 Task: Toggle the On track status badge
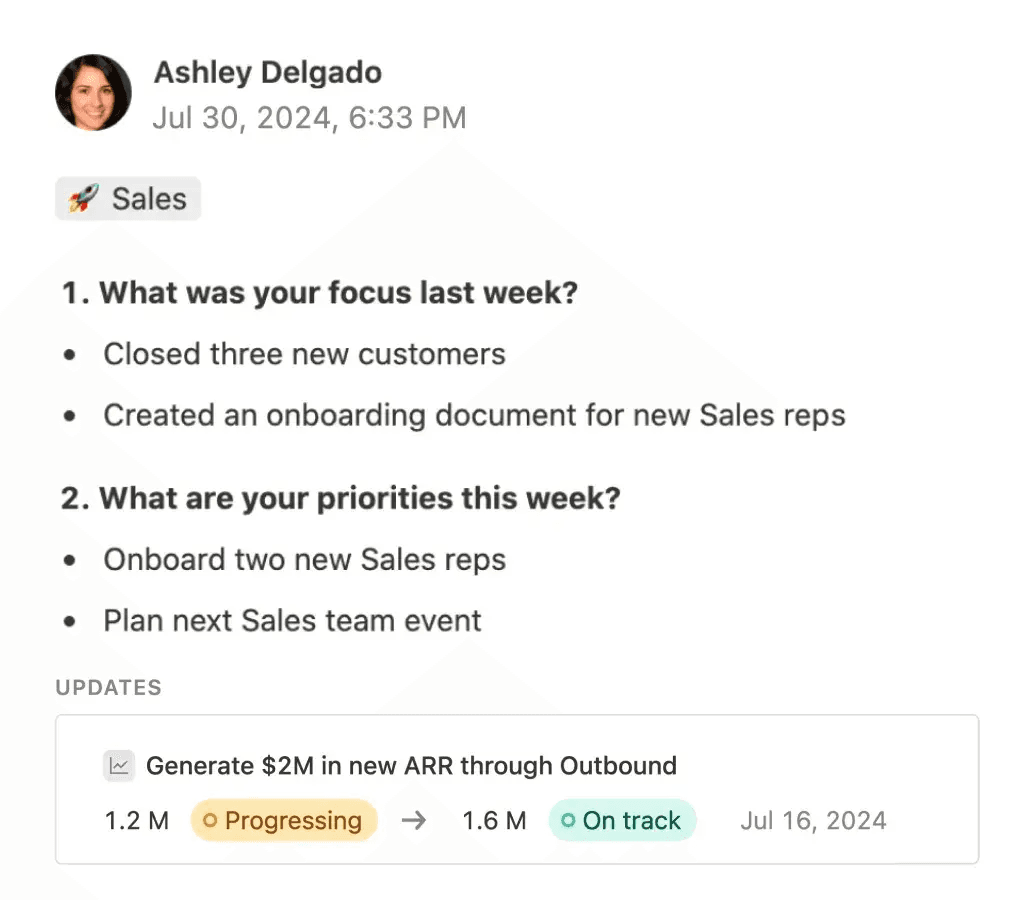tap(622, 820)
